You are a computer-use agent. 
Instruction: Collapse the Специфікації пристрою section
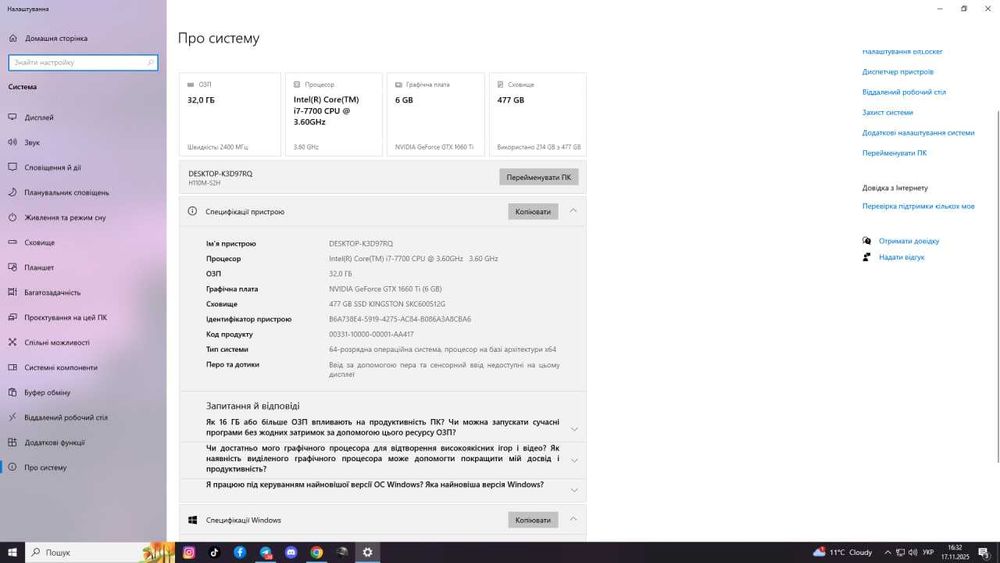(573, 211)
